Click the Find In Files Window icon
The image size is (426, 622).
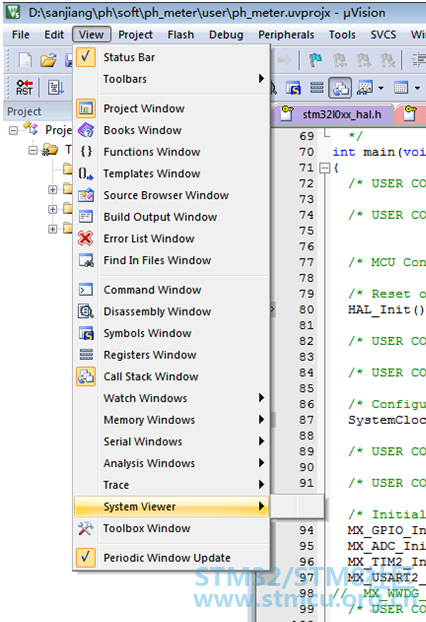[86, 260]
